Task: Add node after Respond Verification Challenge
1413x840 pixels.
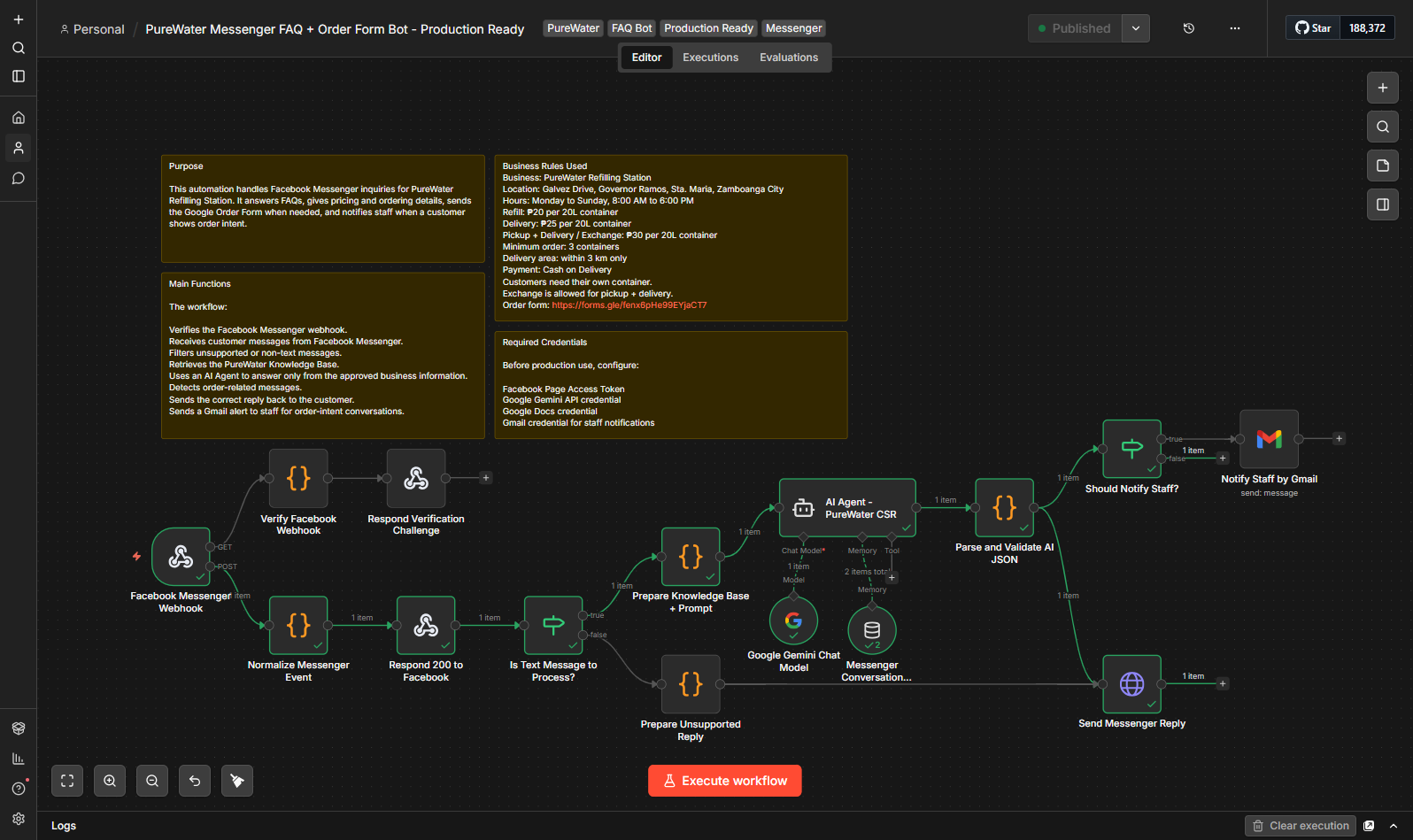Action: click(x=486, y=478)
